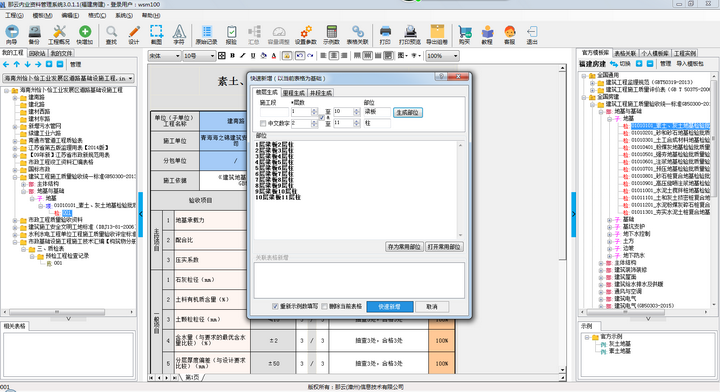Expand the 基础 node in template tree
Screen dimensions: 720x392
click(610, 220)
